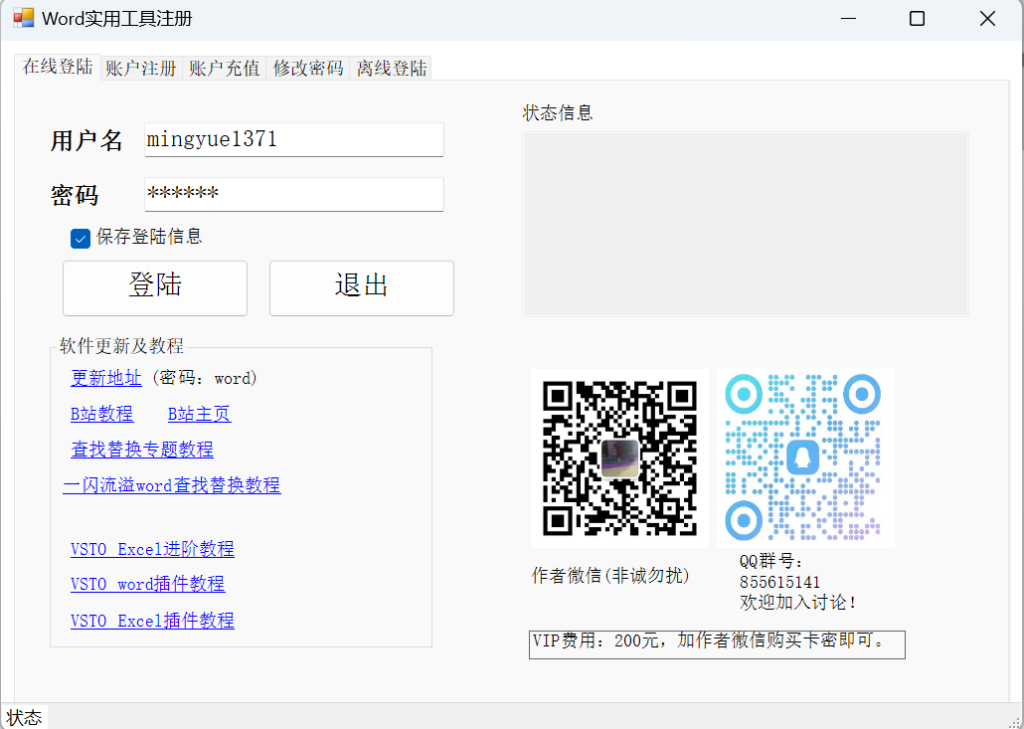Open VSTO_Excel进阶教程 link
The image size is (1024, 729).
coord(152,549)
